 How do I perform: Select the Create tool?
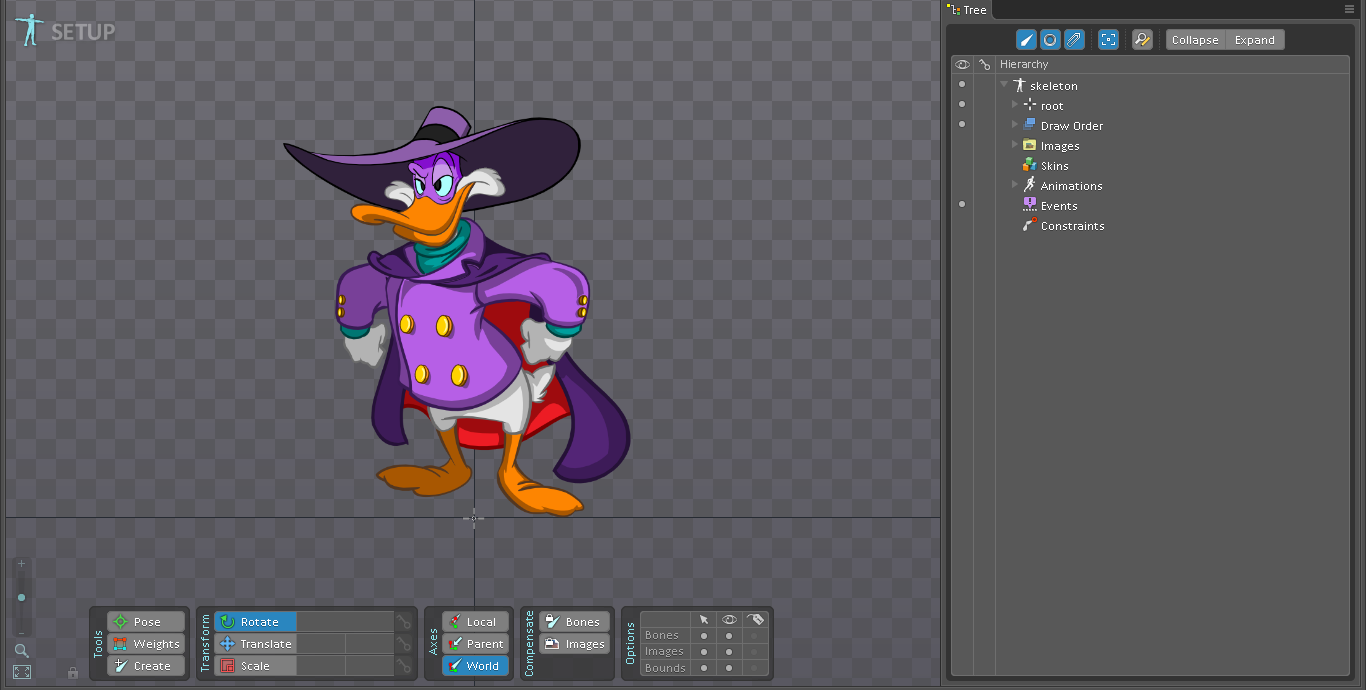(147, 666)
